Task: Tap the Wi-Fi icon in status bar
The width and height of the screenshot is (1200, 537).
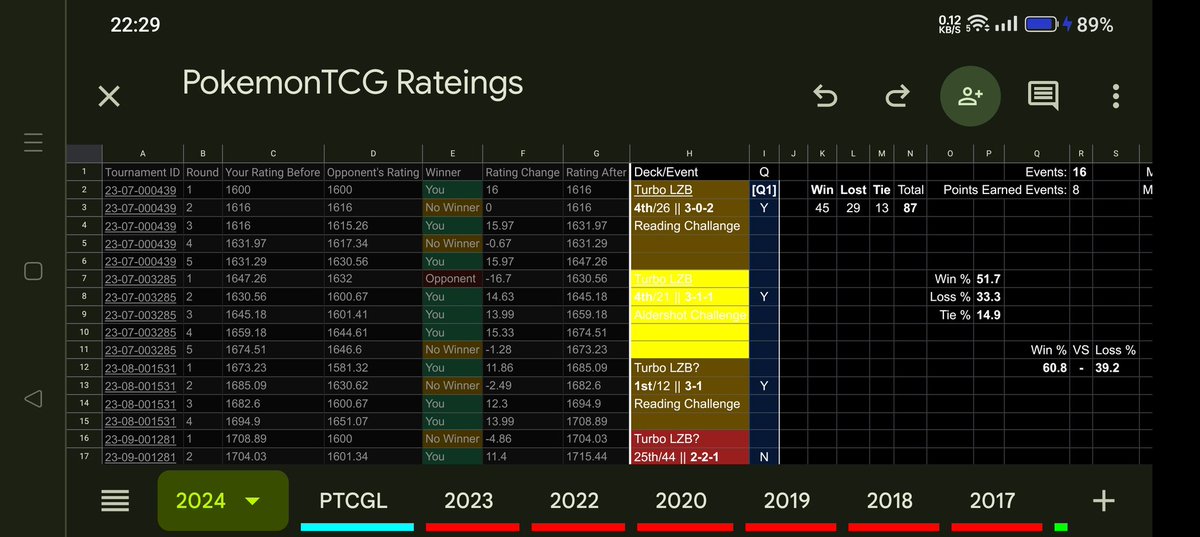Action: pos(978,25)
